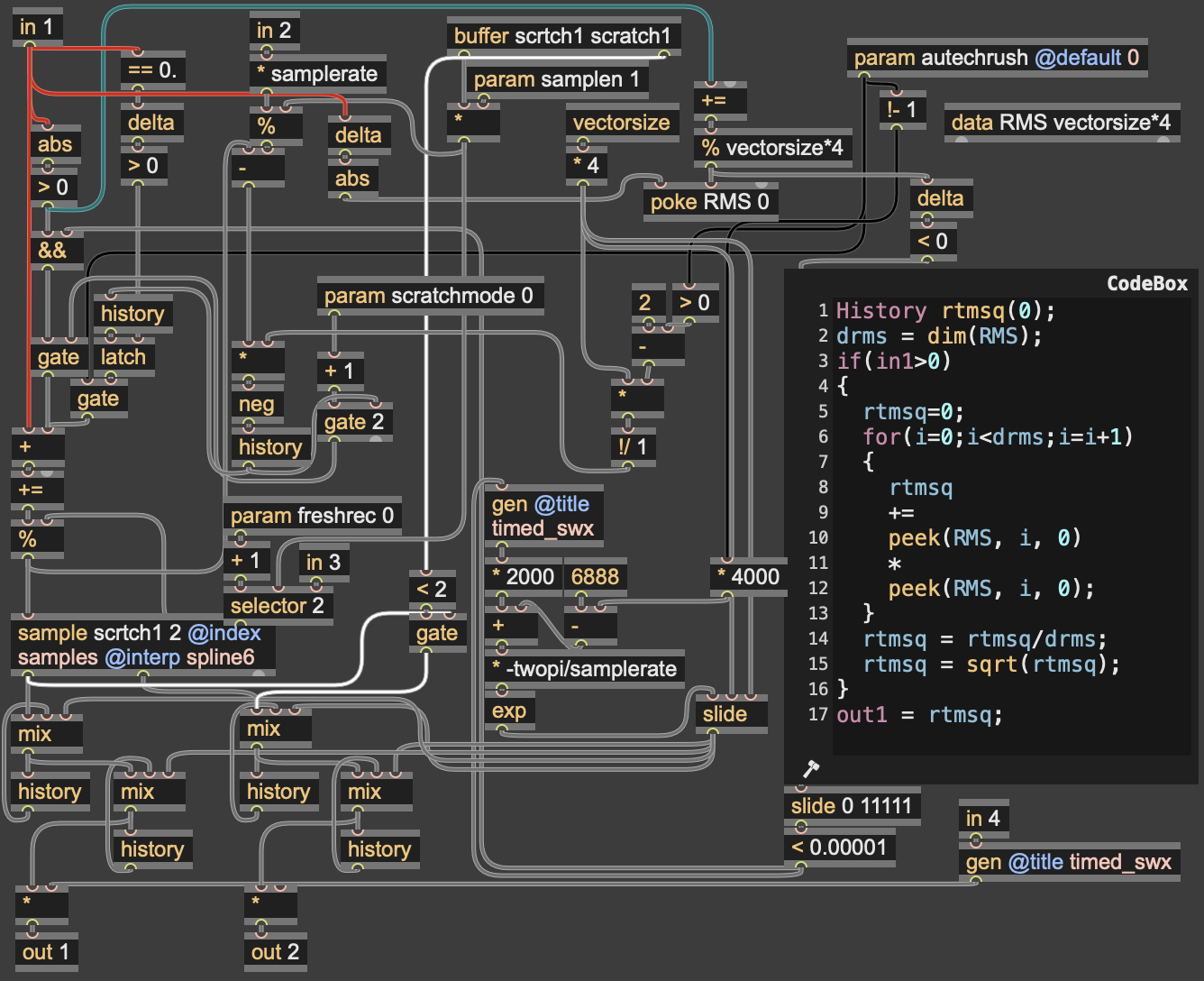The image size is (1204, 981).
Task: Select the '* 2000' multiply object
Action: [523, 577]
